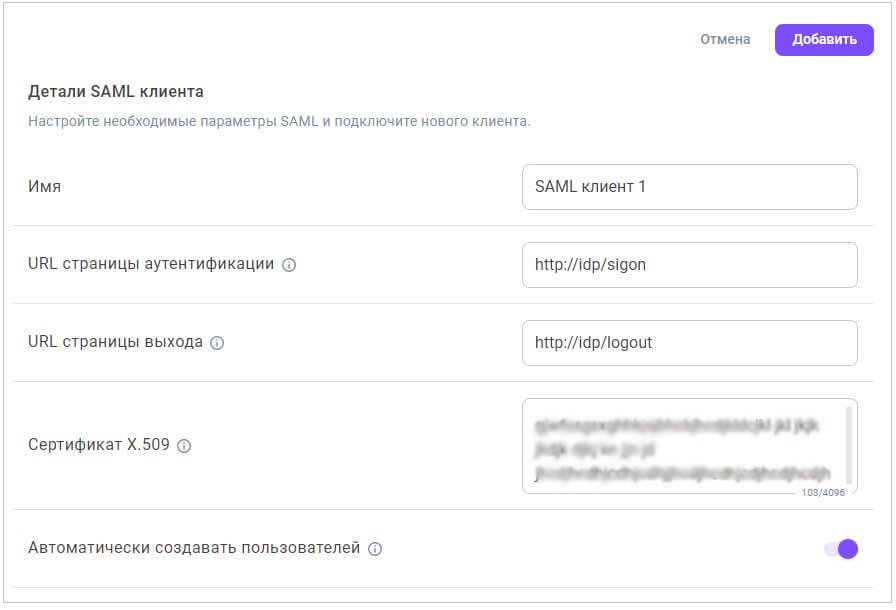This screenshot has width=896, height=610.
Task: Click the Сертификат X.509 label
Action: tap(99, 444)
